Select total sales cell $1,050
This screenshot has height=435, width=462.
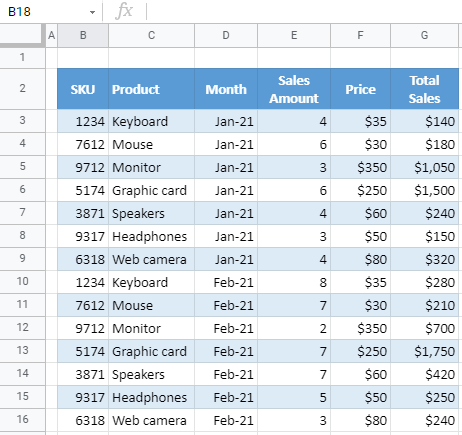425,167
